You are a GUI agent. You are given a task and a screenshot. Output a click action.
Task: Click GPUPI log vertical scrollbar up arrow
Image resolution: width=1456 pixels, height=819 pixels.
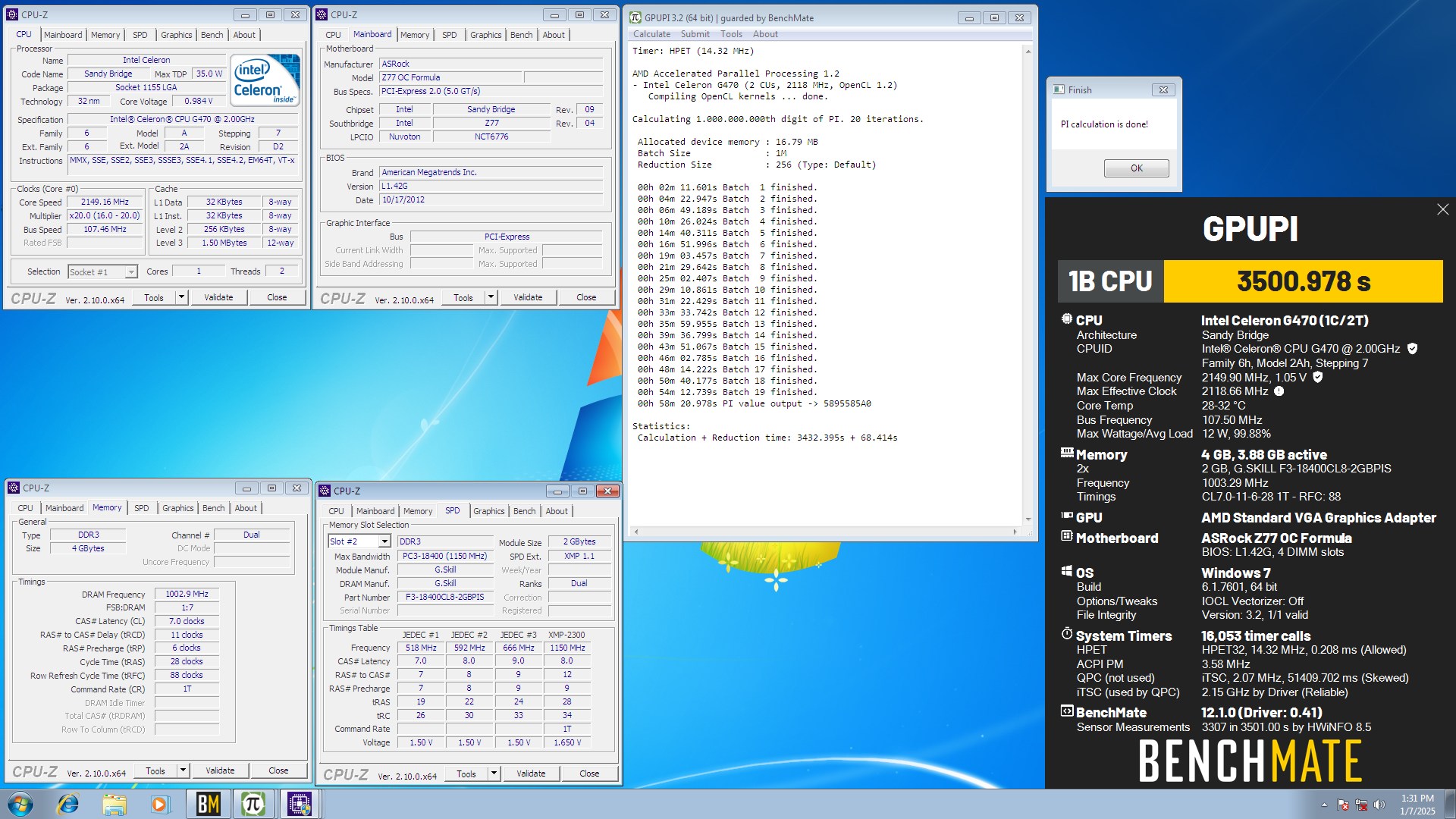pos(1028,52)
